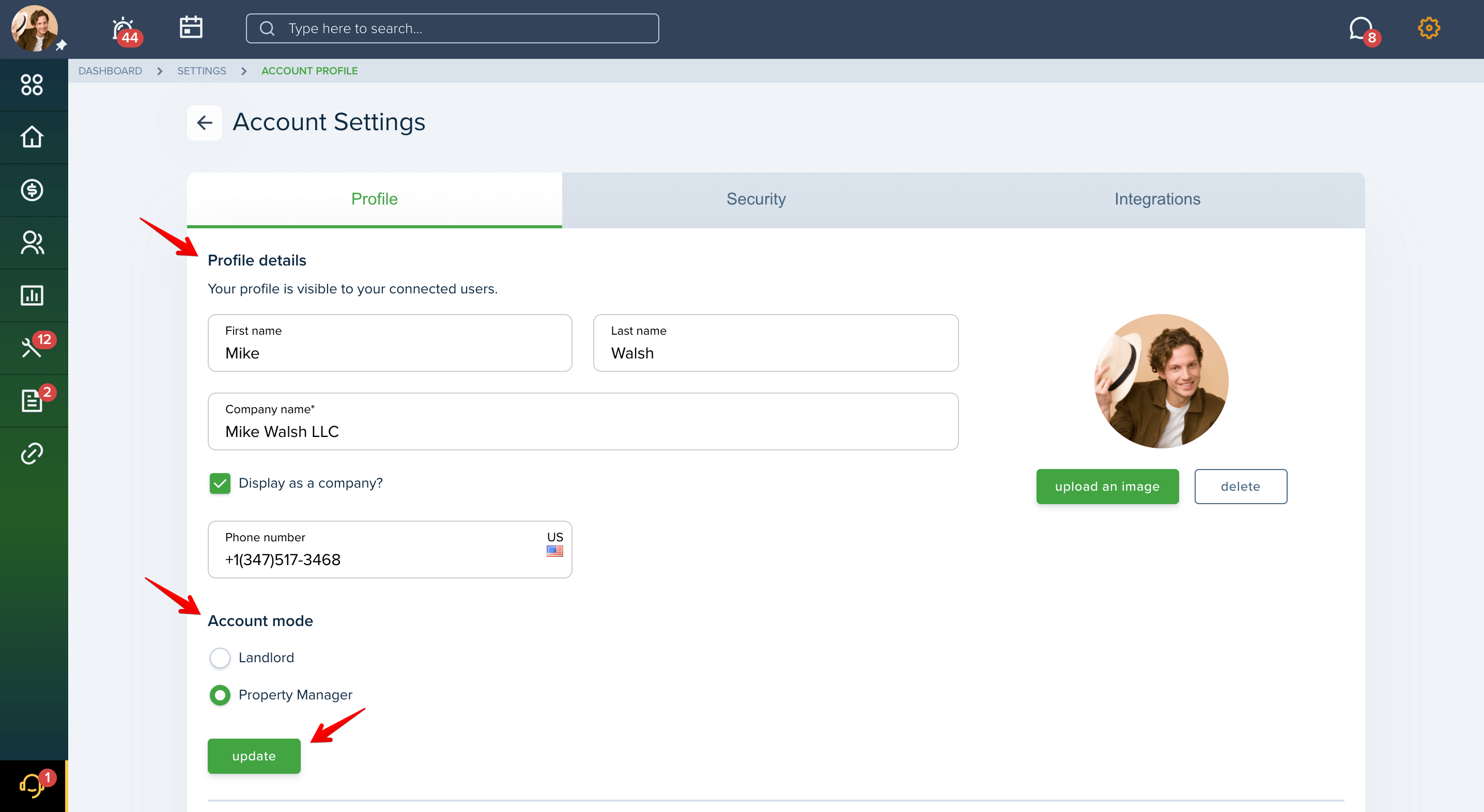Click the user avatar in top-left corner
Image resolution: width=1484 pixels, height=812 pixels.
tap(35, 29)
